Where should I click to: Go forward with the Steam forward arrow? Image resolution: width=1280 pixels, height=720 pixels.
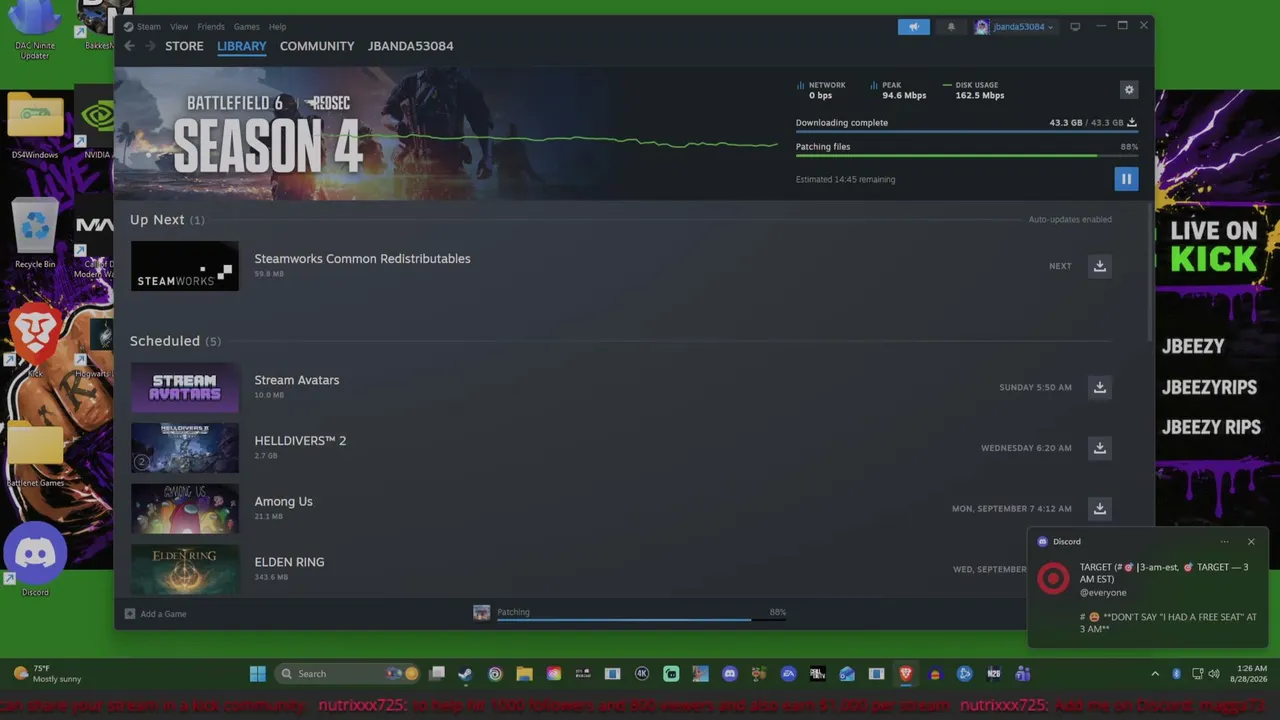[150, 46]
